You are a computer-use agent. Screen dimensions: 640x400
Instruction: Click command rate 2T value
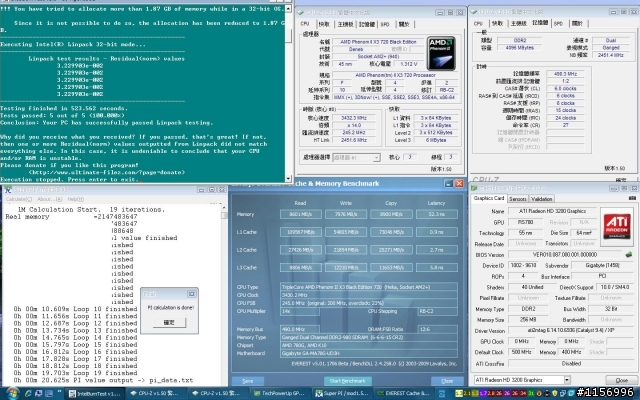(x=565, y=125)
